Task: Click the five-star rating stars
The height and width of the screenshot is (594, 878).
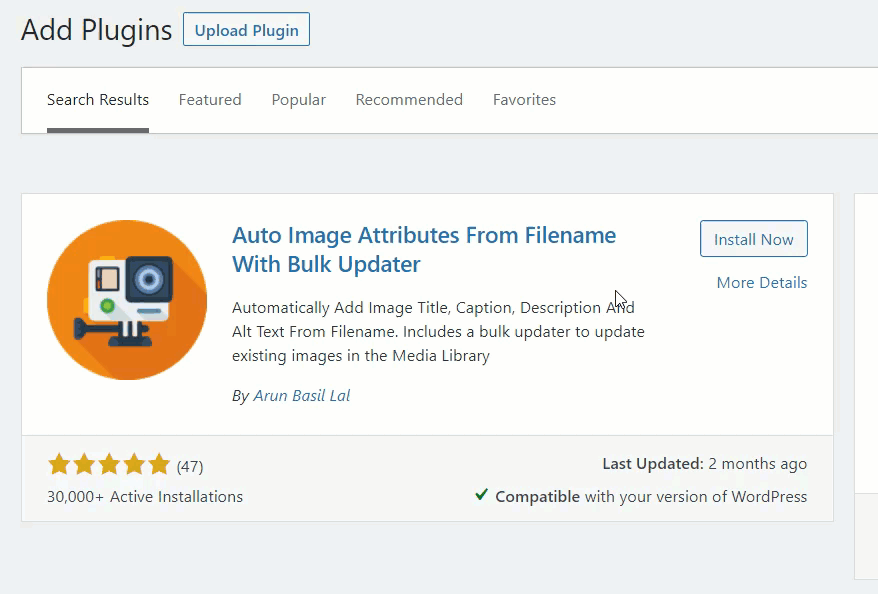Action: point(109,464)
